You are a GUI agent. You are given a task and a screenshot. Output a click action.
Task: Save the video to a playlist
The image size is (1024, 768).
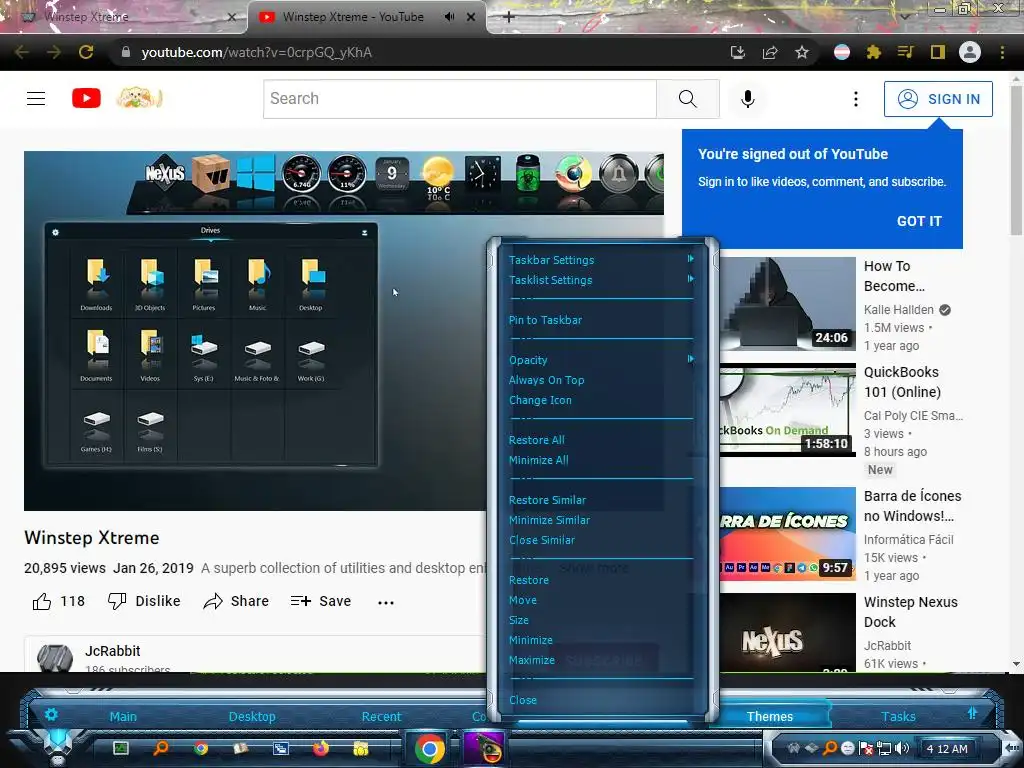click(x=321, y=601)
